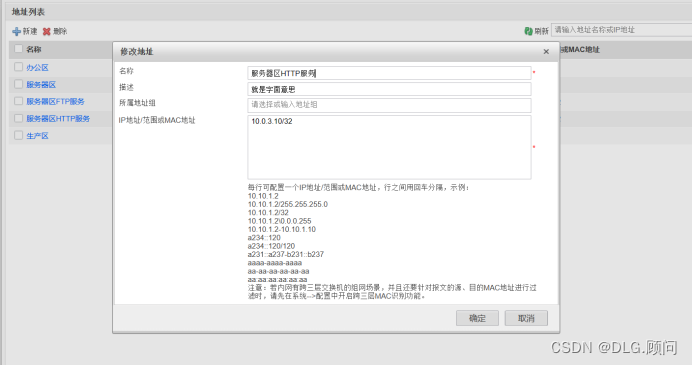This screenshot has height=365, width=692.
Task: Check the 办公区 row checkbox
Action: pyautogui.click(x=19, y=67)
